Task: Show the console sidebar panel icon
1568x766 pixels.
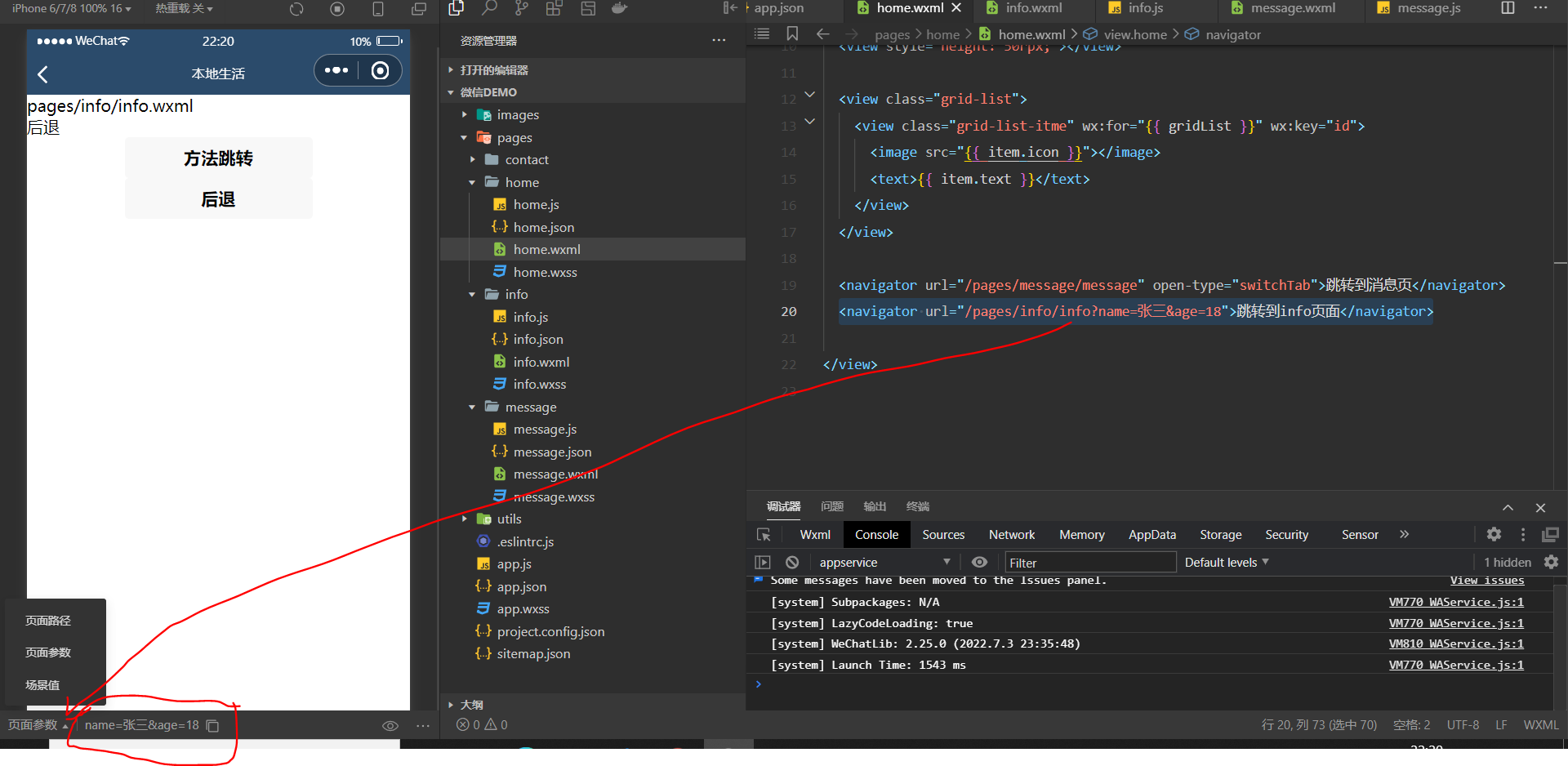Action: click(x=763, y=563)
